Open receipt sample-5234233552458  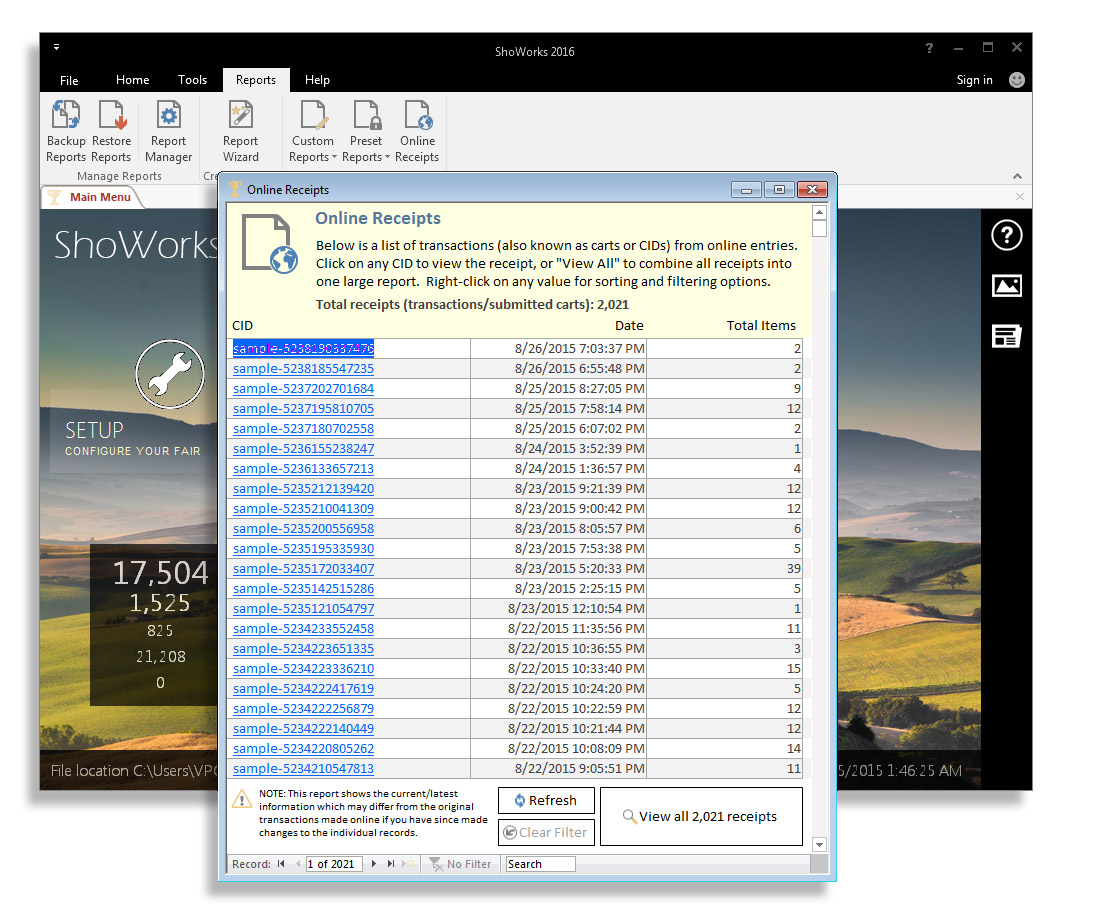(x=304, y=629)
